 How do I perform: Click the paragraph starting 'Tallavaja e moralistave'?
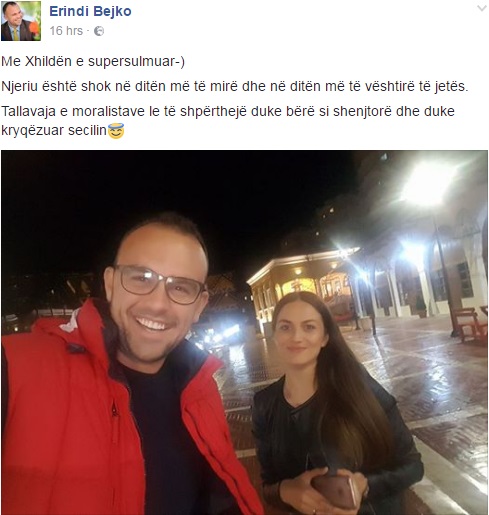(228, 121)
